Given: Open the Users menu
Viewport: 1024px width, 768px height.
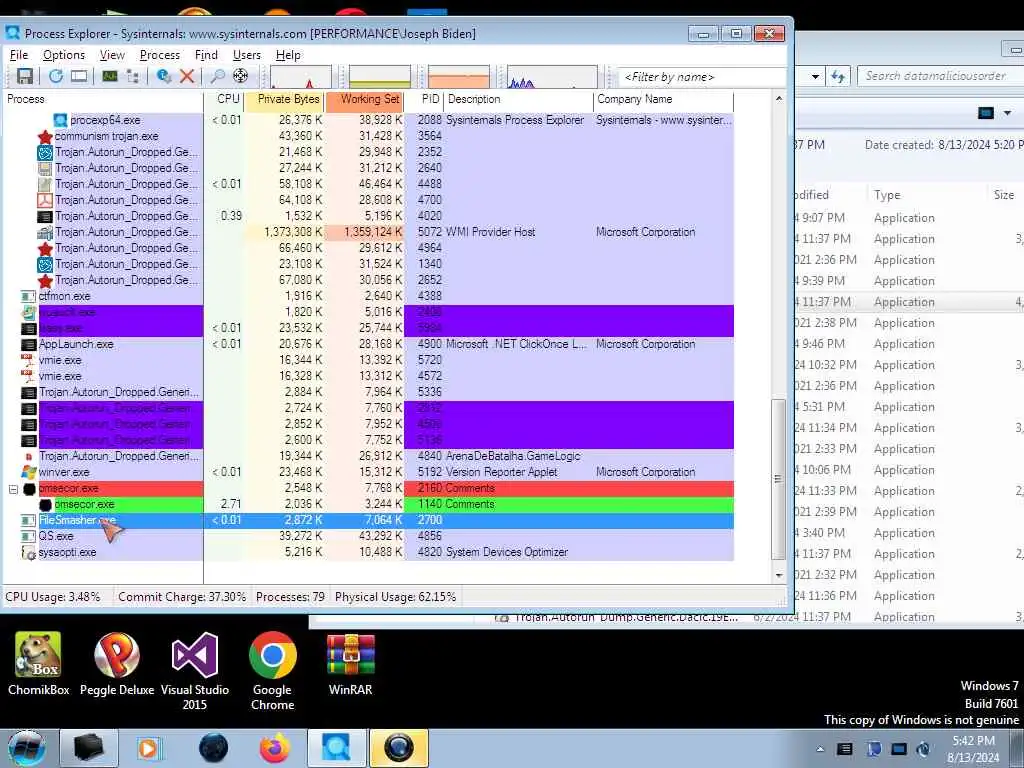Looking at the screenshot, I should (247, 55).
